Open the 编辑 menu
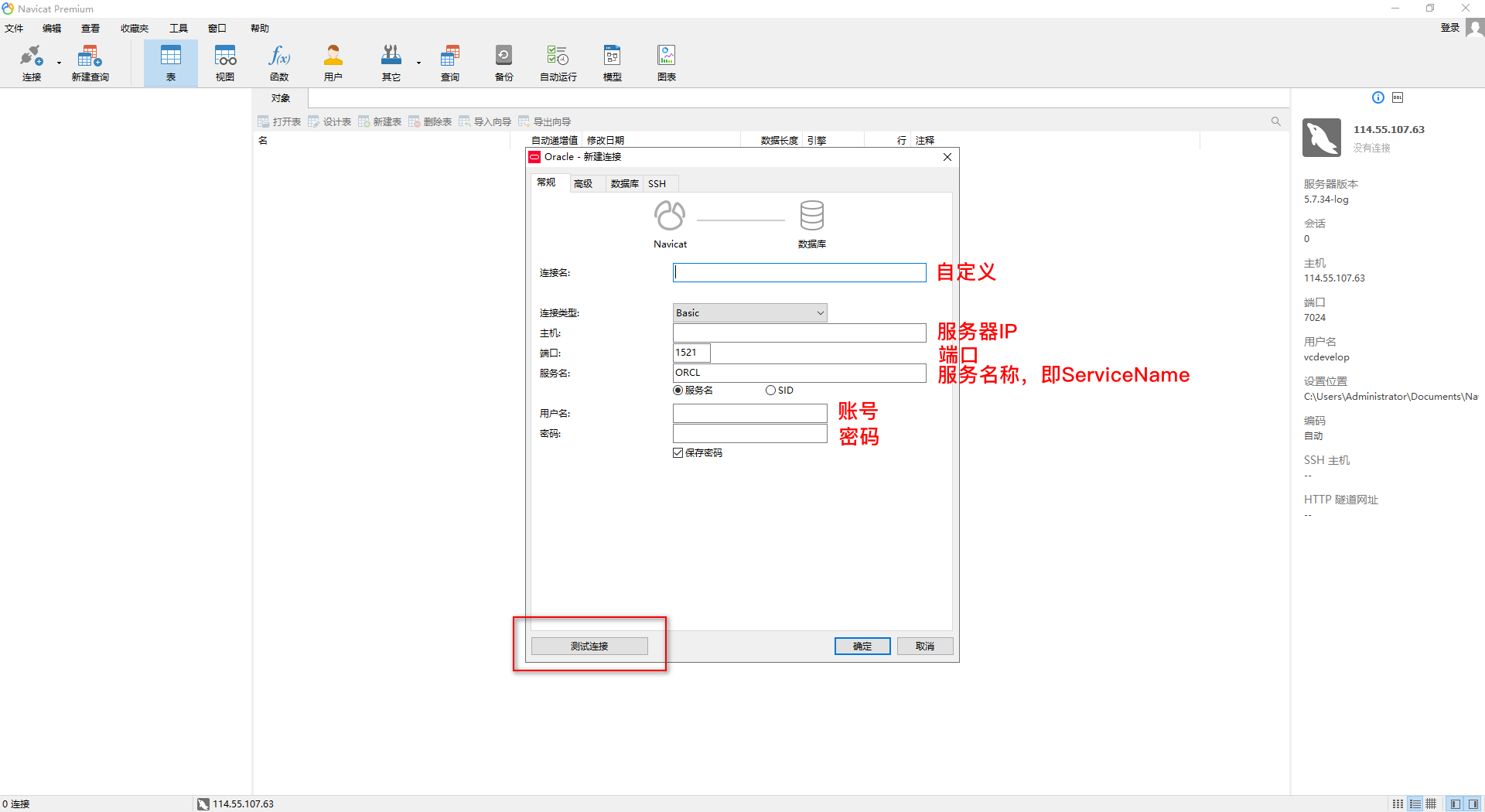The height and width of the screenshot is (812, 1485). 52,29
